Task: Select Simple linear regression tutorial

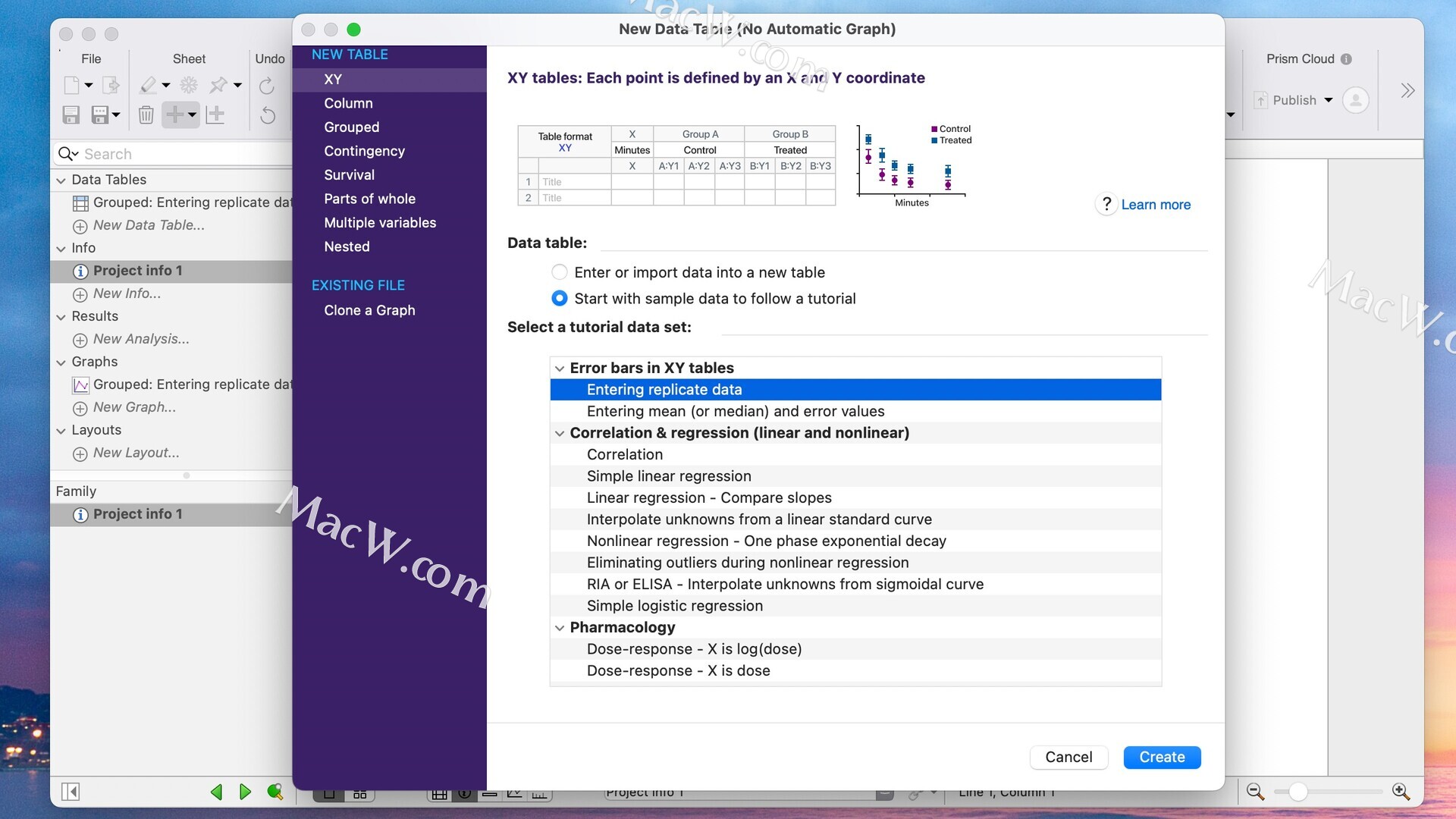Action: point(855,476)
